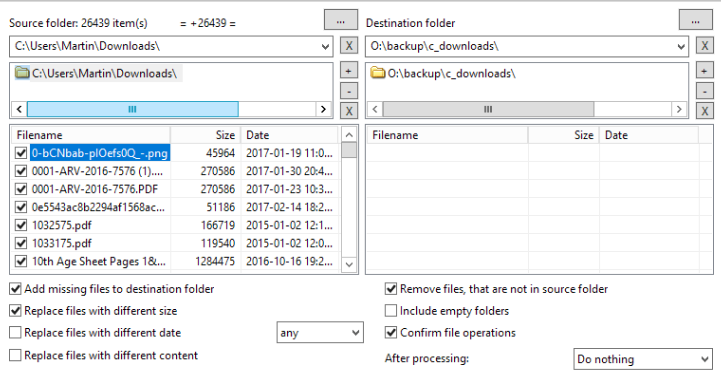721x382 pixels.
Task: Open the After processing Do nothing dropdown
Action: (643, 359)
